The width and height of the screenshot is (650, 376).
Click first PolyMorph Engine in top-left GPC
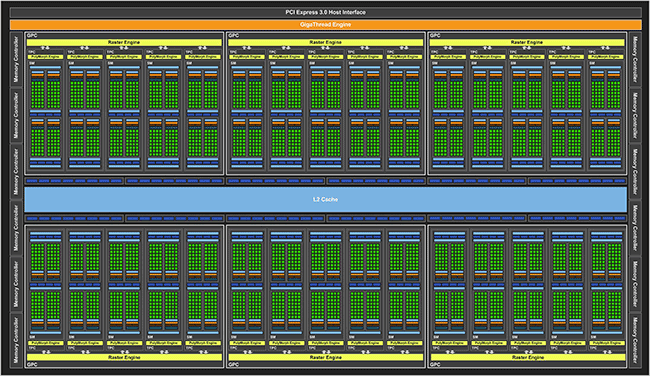click(x=46, y=57)
